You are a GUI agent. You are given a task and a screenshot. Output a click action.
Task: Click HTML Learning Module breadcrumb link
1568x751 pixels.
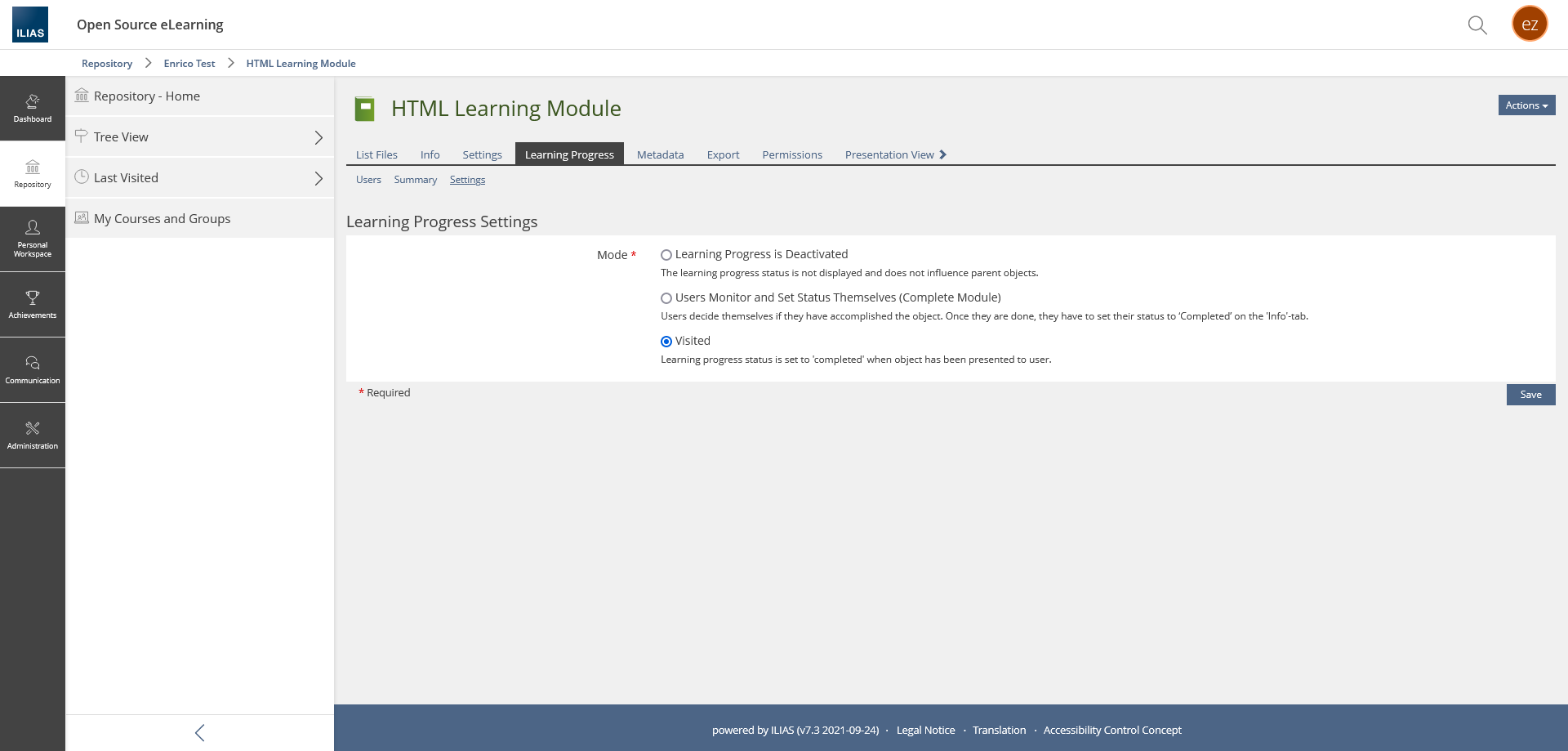point(301,64)
